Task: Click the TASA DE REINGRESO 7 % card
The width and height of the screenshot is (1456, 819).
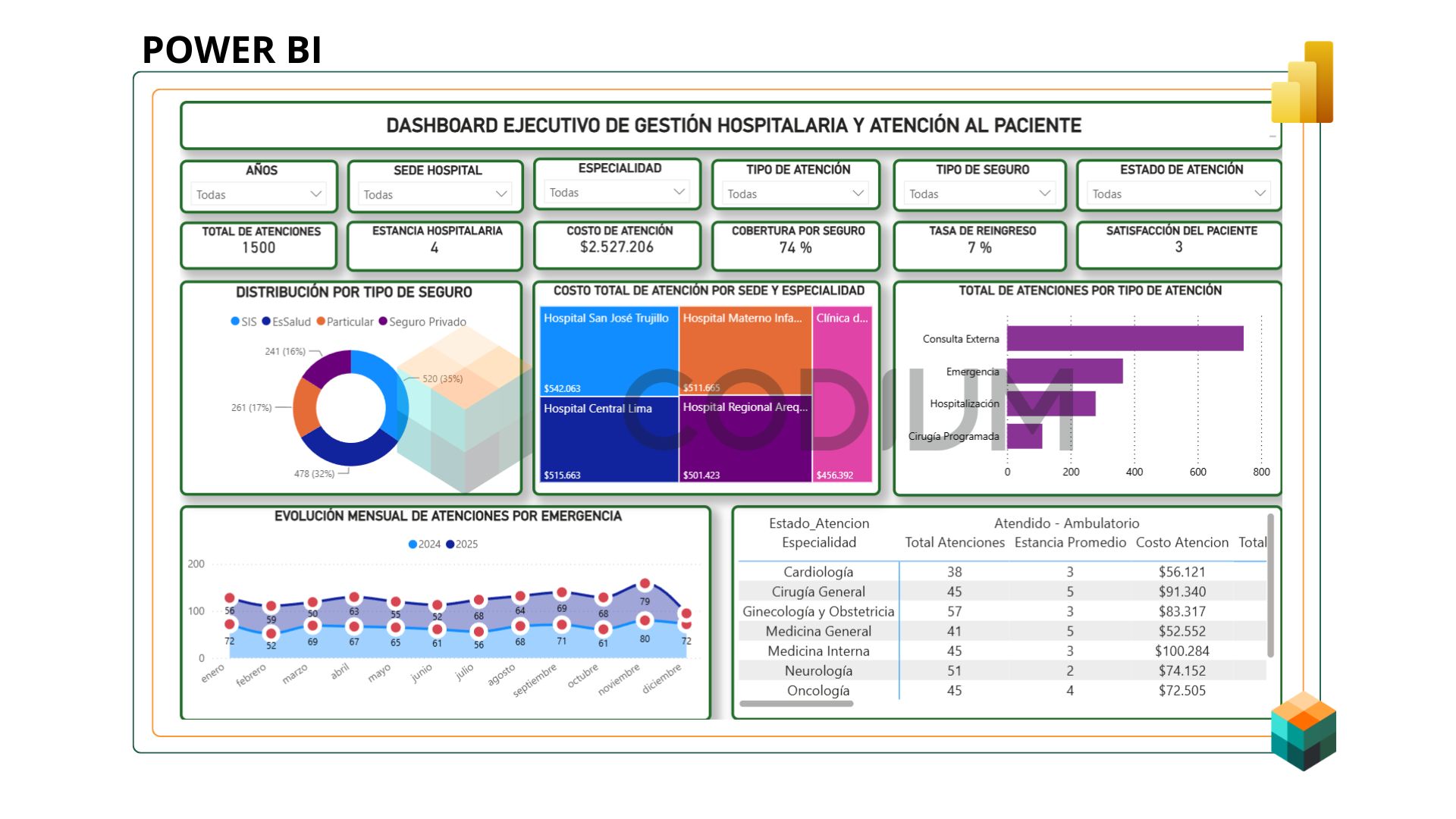Action: [x=980, y=245]
